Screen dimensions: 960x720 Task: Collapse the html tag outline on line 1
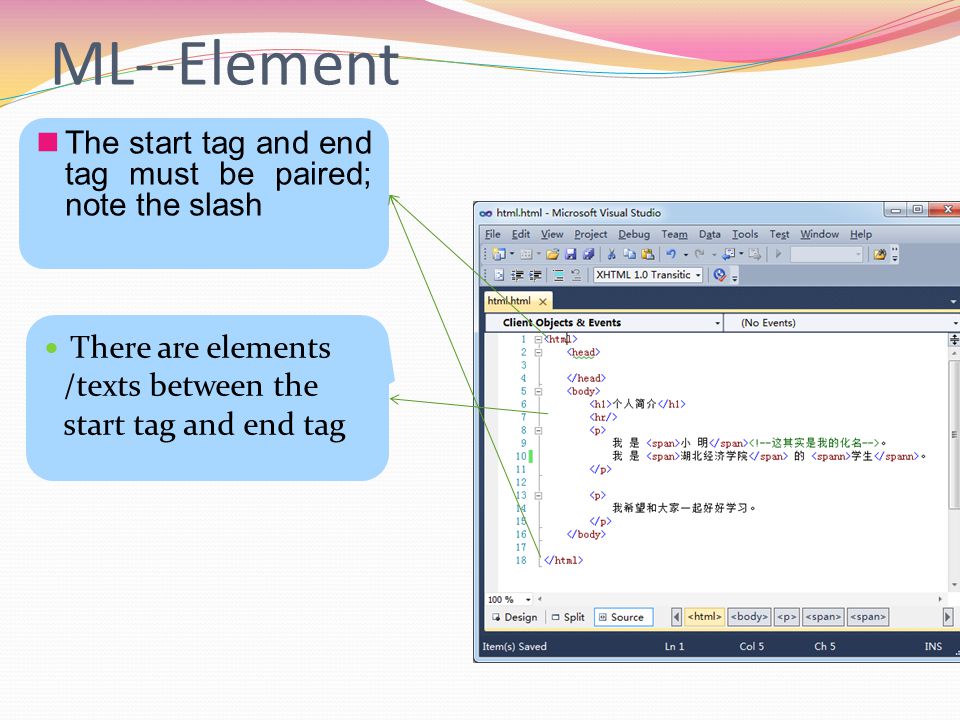(538, 339)
